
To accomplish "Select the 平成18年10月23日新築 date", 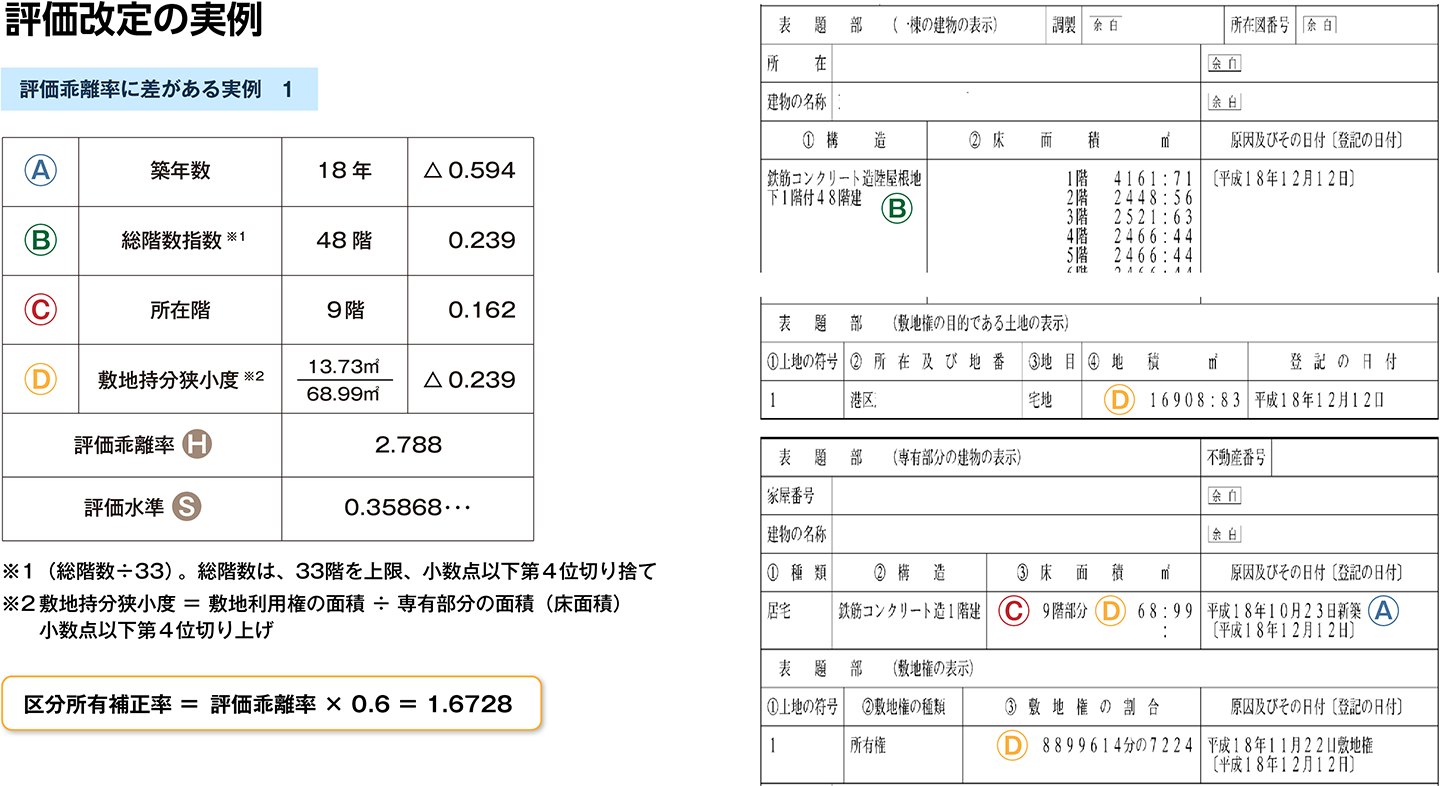I will [1283, 610].
